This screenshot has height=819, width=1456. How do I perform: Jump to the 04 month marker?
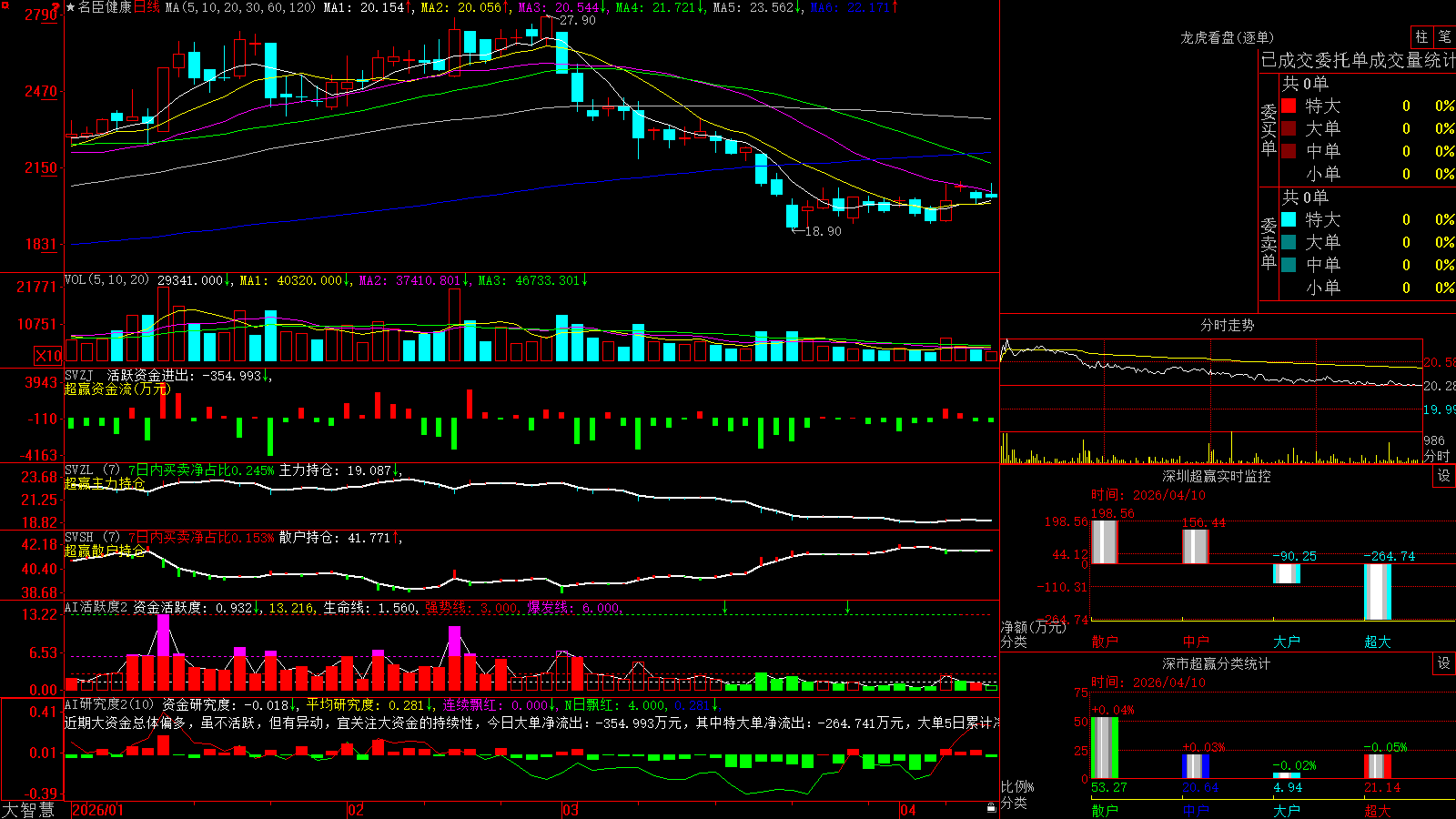(x=908, y=810)
